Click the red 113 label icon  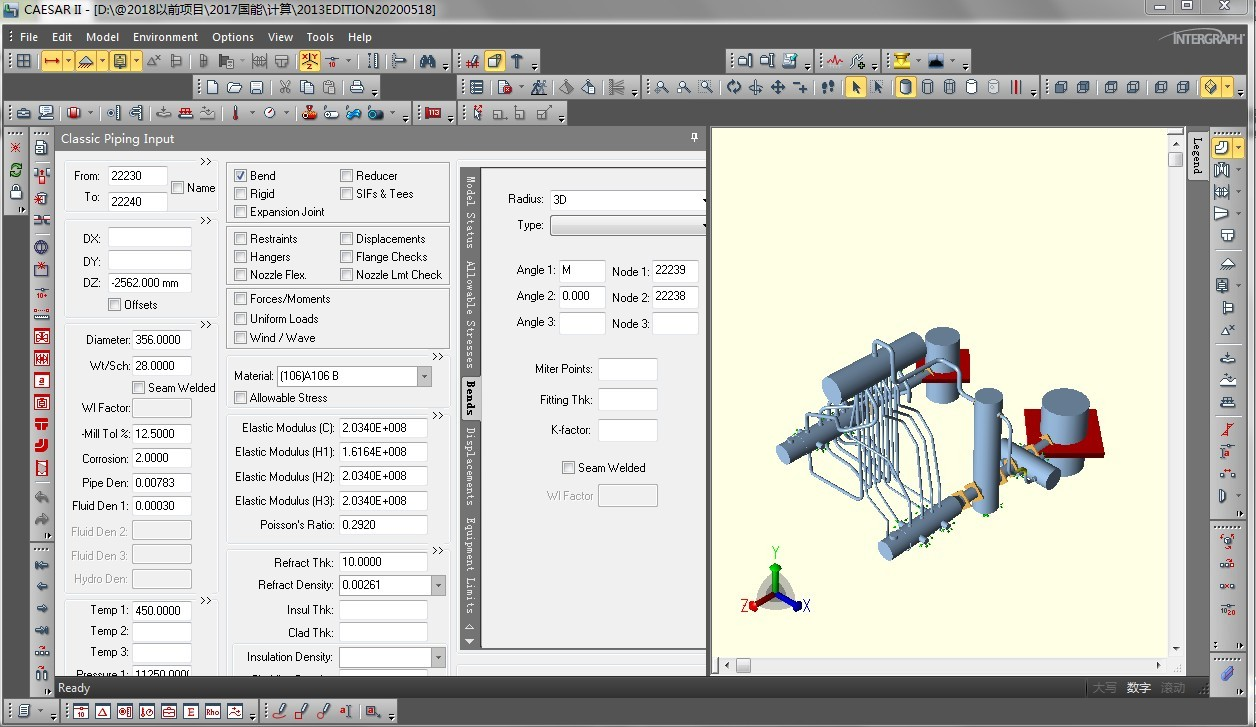point(433,113)
